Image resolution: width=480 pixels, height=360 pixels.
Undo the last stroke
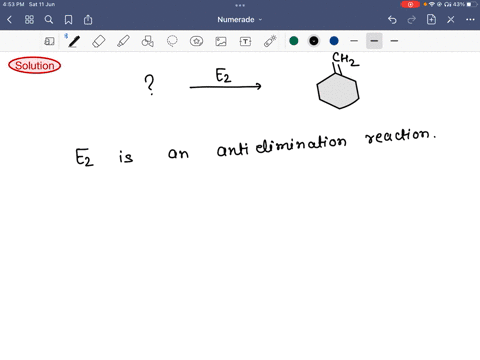(x=392, y=20)
